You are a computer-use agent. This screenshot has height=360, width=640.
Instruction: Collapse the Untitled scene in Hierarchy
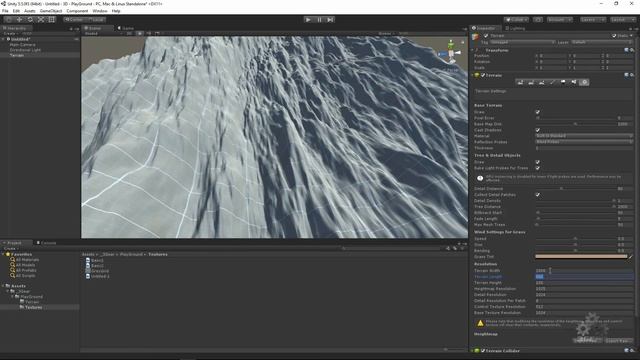(4, 39)
